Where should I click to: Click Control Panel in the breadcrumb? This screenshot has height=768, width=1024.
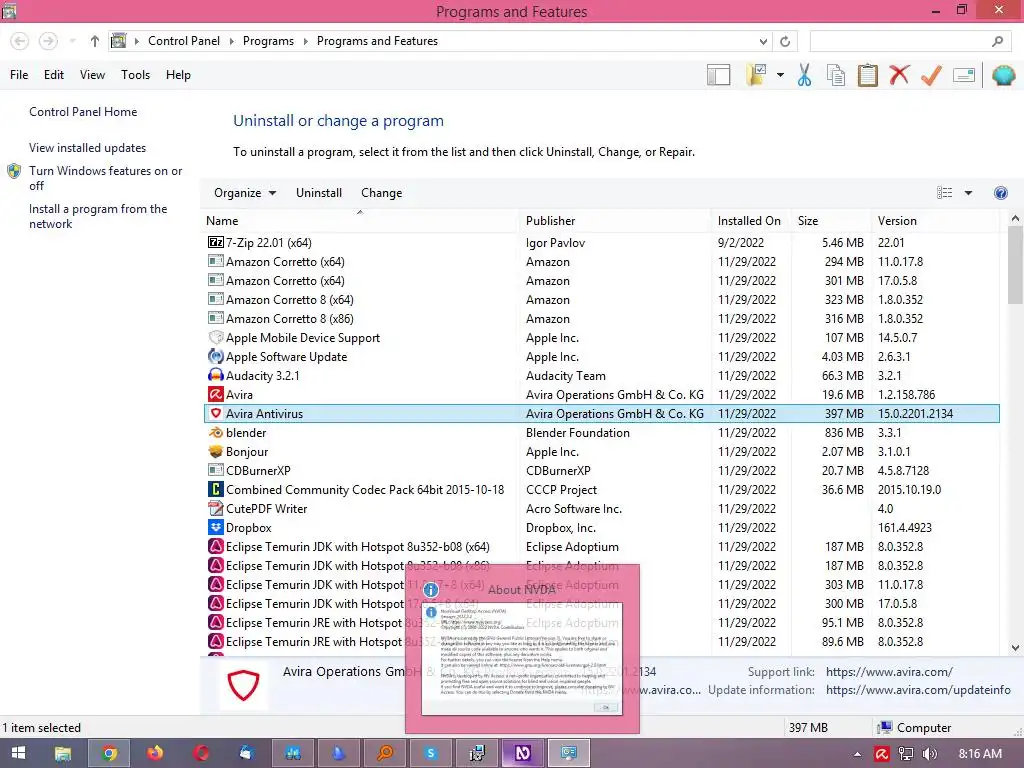pos(184,41)
